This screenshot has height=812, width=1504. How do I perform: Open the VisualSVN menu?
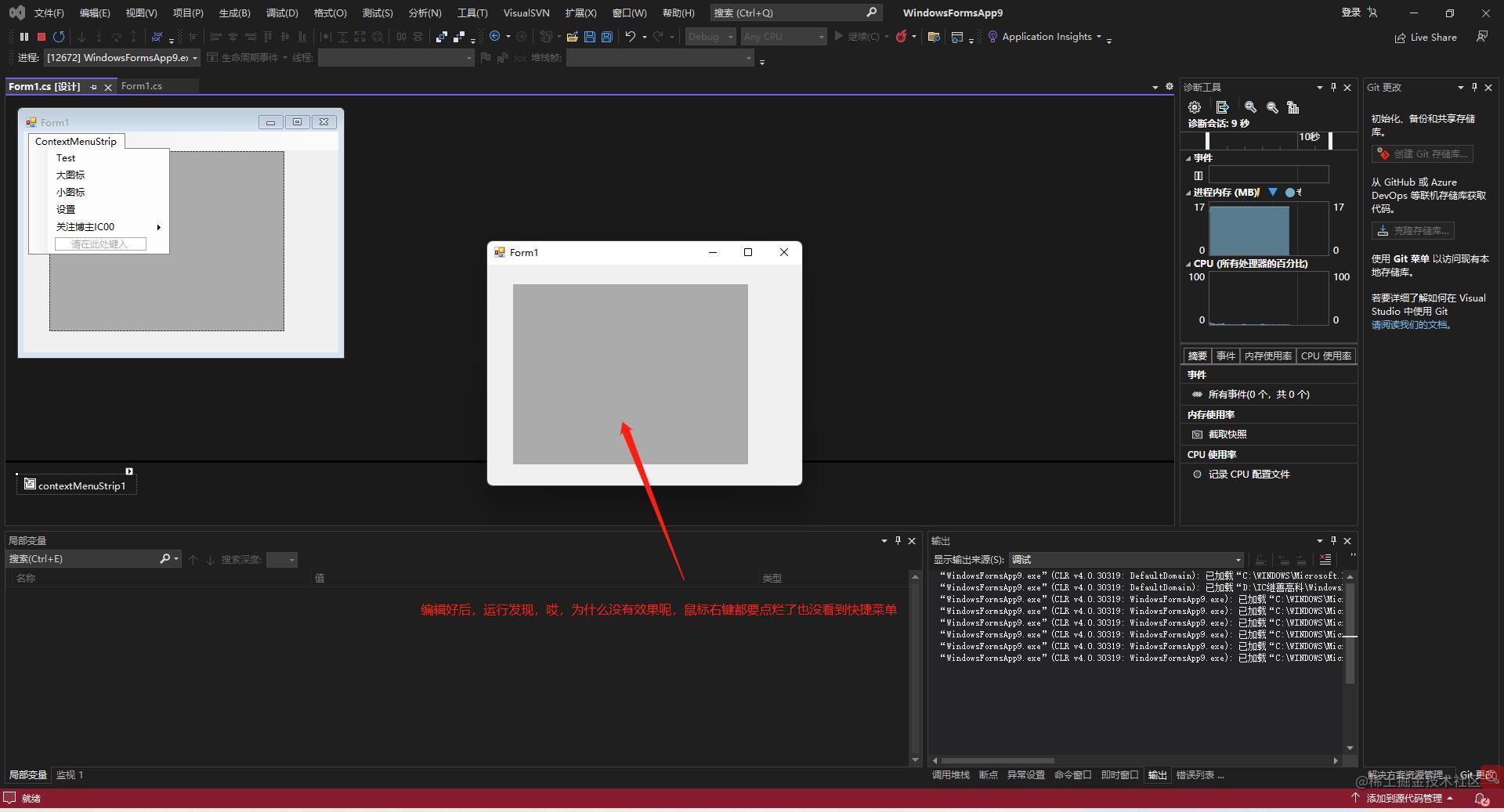point(526,13)
